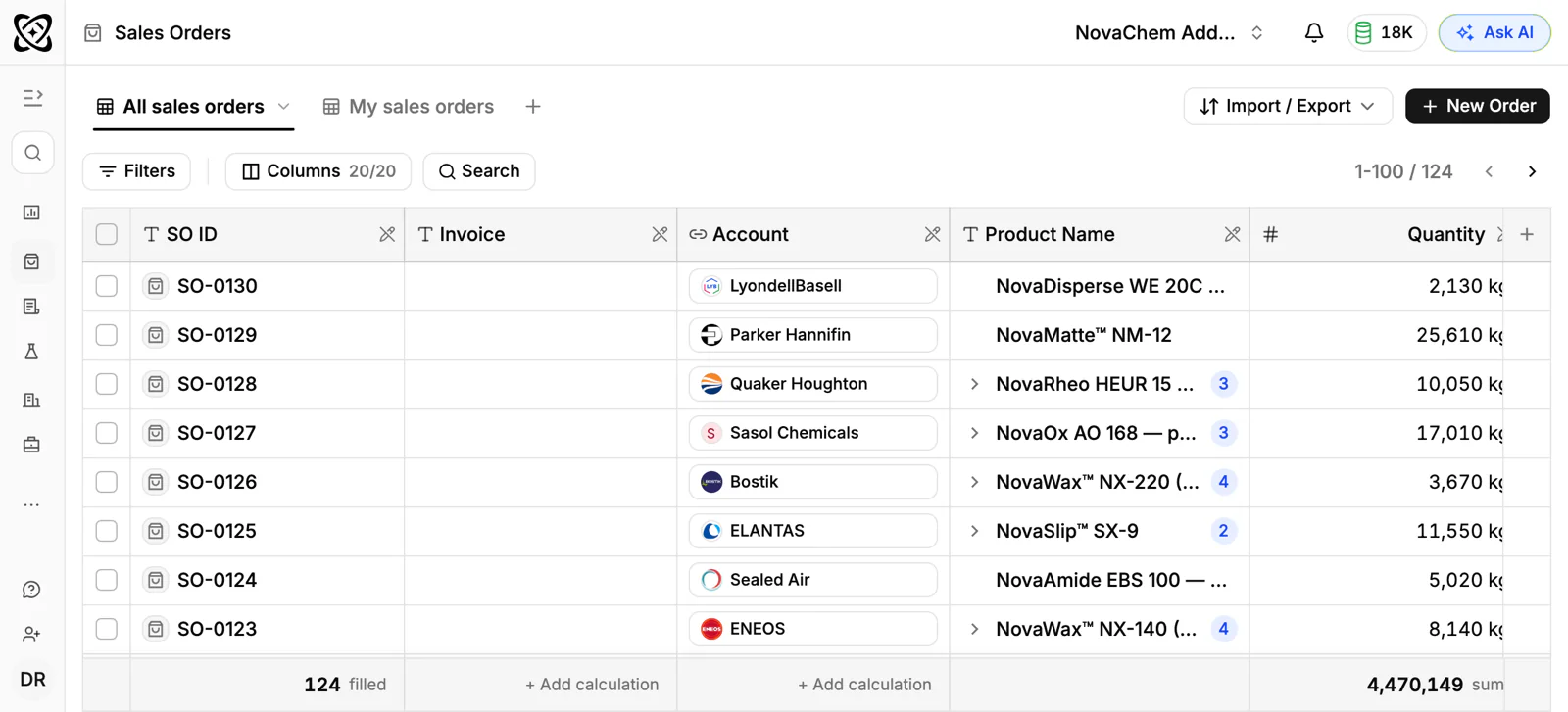The width and height of the screenshot is (1568, 712).
Task: Click the New Order button
Action: (x=1478, y=106)
